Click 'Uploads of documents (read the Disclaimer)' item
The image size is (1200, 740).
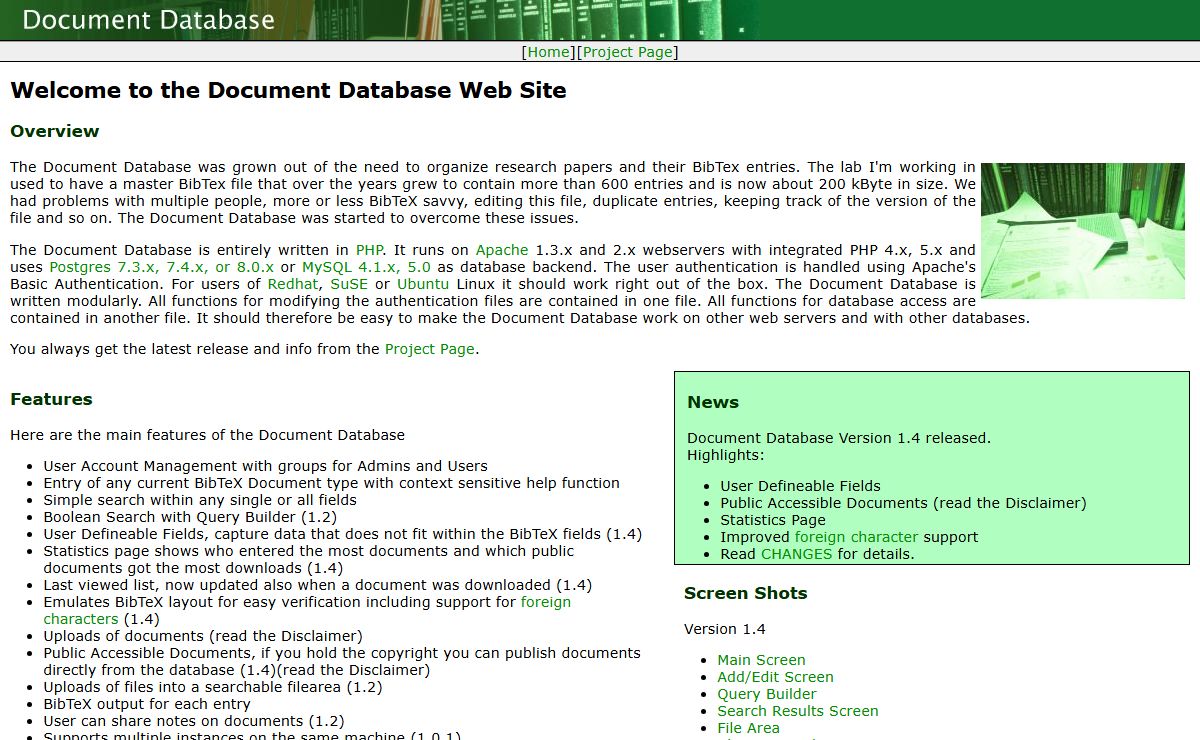coord(203,636)
